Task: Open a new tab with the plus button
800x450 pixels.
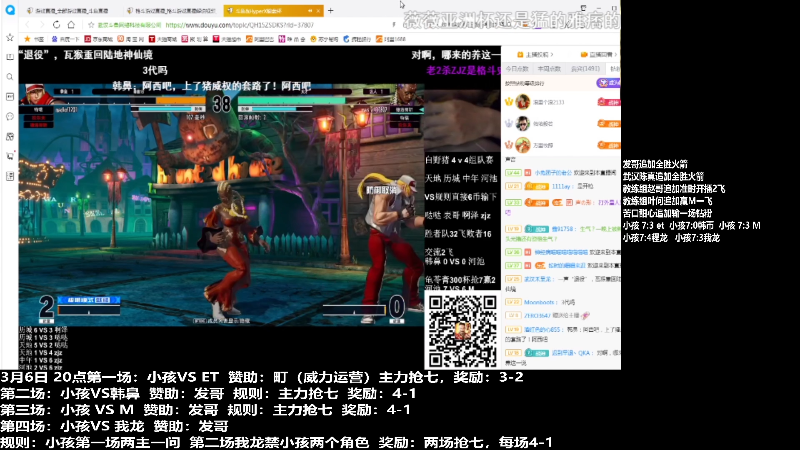Action: [331, 10]
